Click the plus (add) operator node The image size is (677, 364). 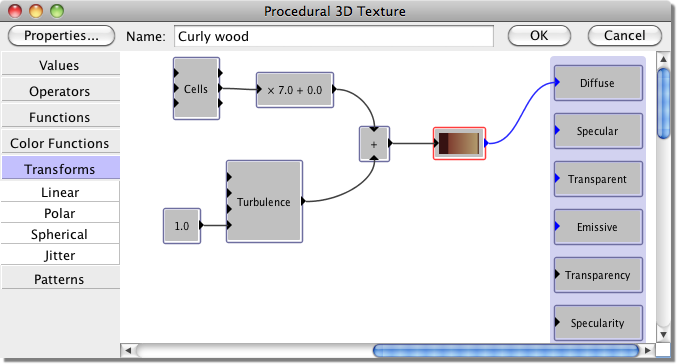tap(374, 144)
